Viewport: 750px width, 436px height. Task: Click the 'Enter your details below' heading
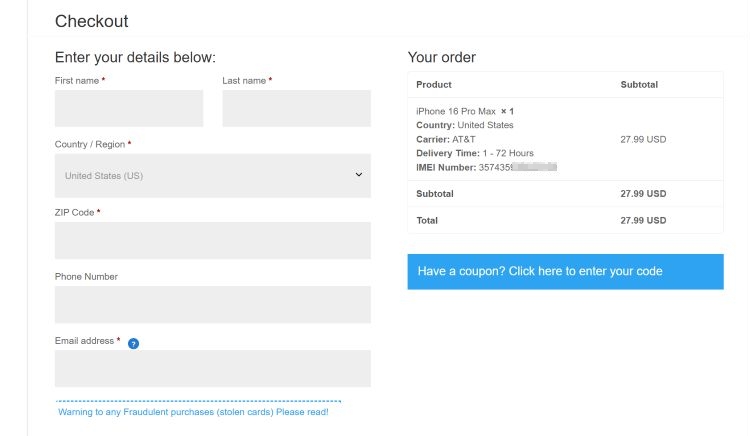click(135, 57)
